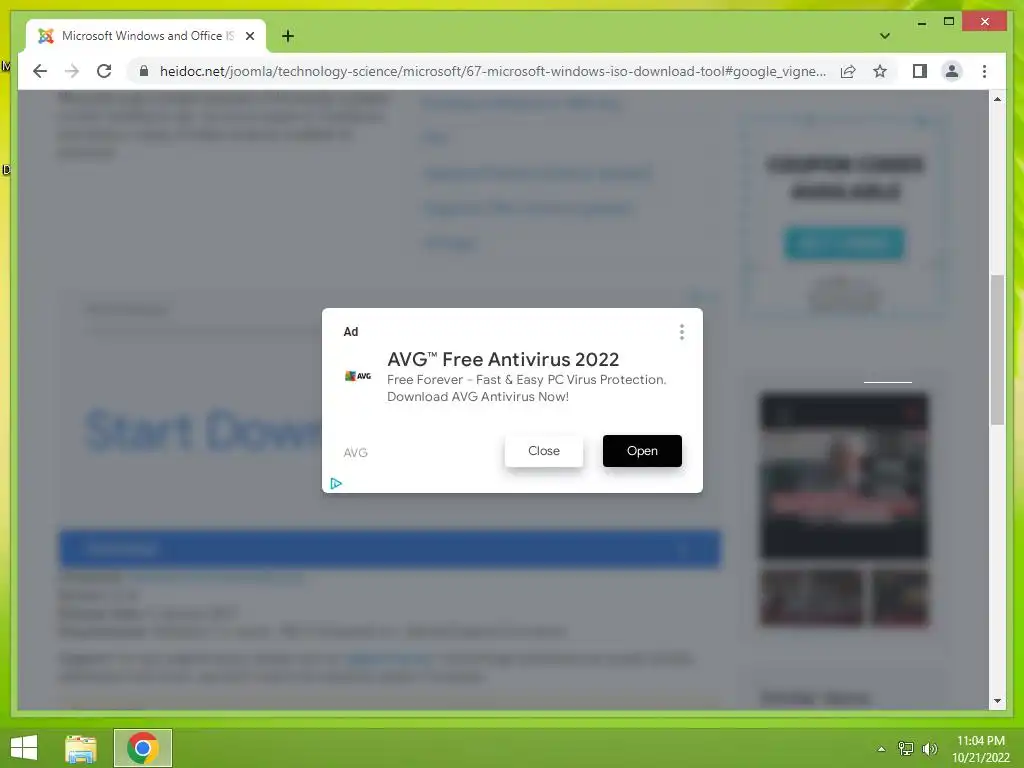
Task: Go forward in browser history
Action: click(x=72, y=71)
